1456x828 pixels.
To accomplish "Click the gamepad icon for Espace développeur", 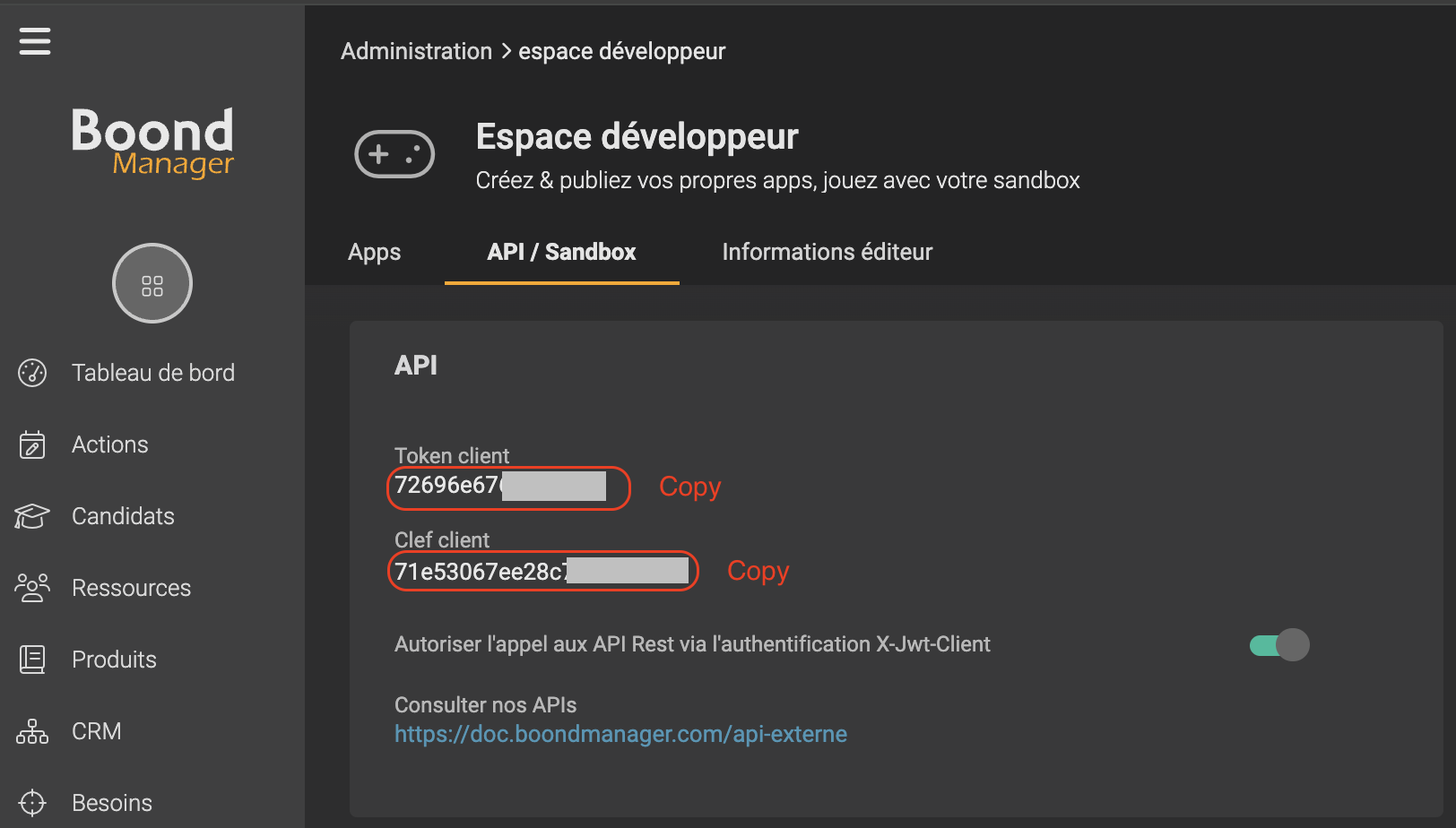I will [394, 154].
